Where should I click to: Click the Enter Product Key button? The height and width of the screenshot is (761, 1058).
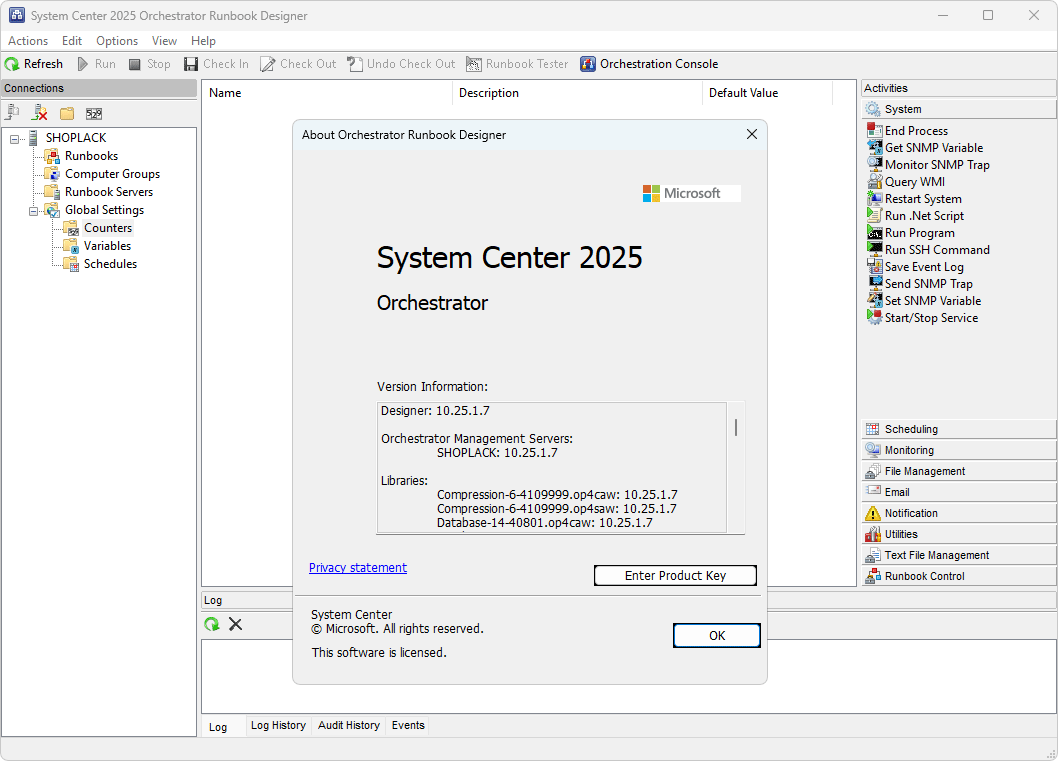point(675,575)
